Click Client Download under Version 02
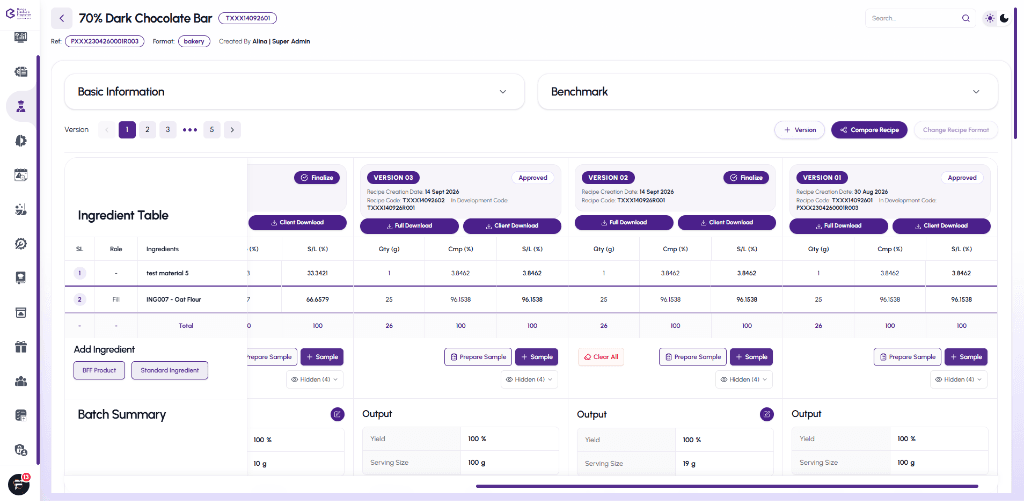Screen dimensions: 1024x501 (x=727, y=223)
